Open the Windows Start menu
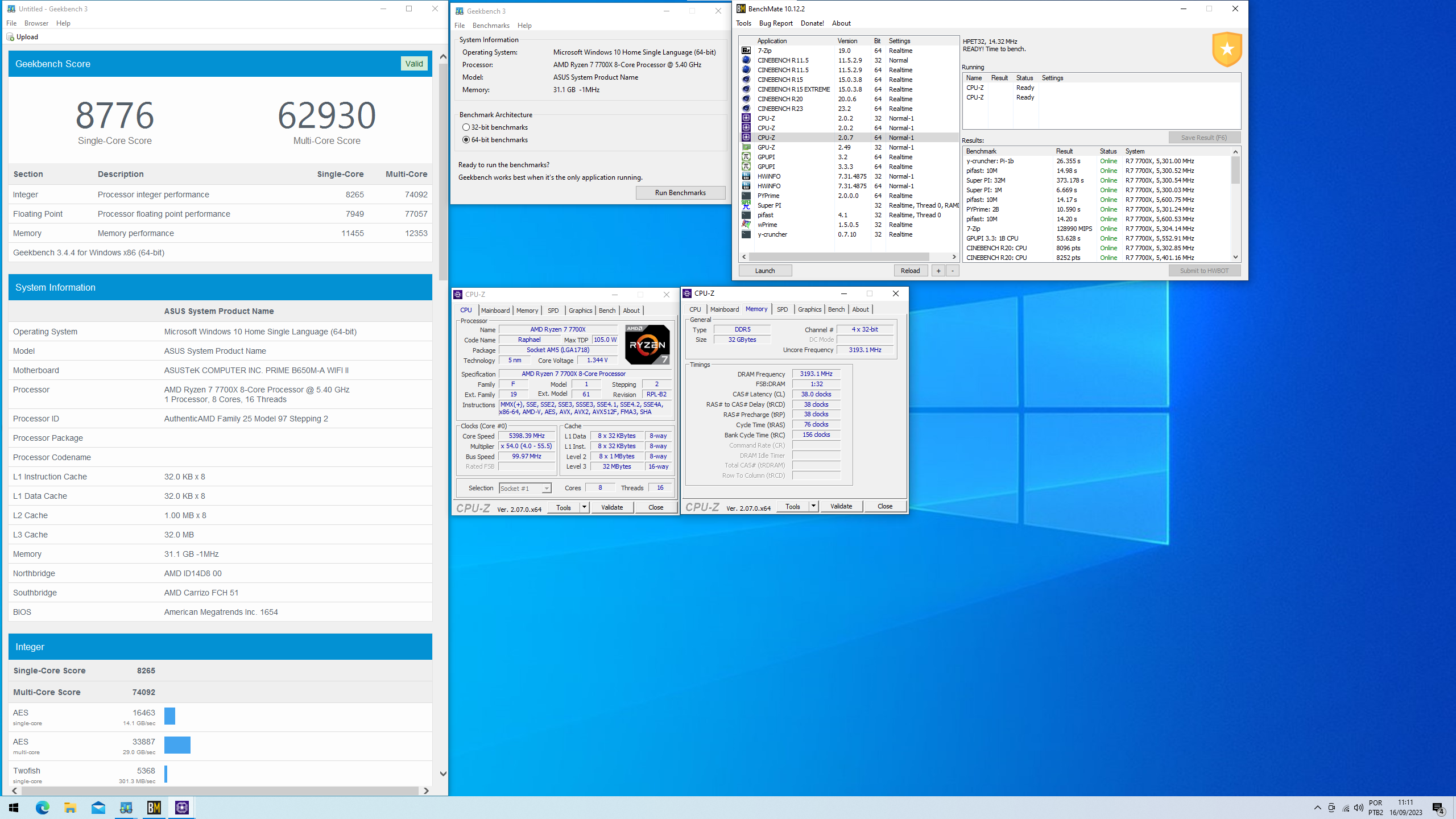1456x819 pixels. [14, 808]
